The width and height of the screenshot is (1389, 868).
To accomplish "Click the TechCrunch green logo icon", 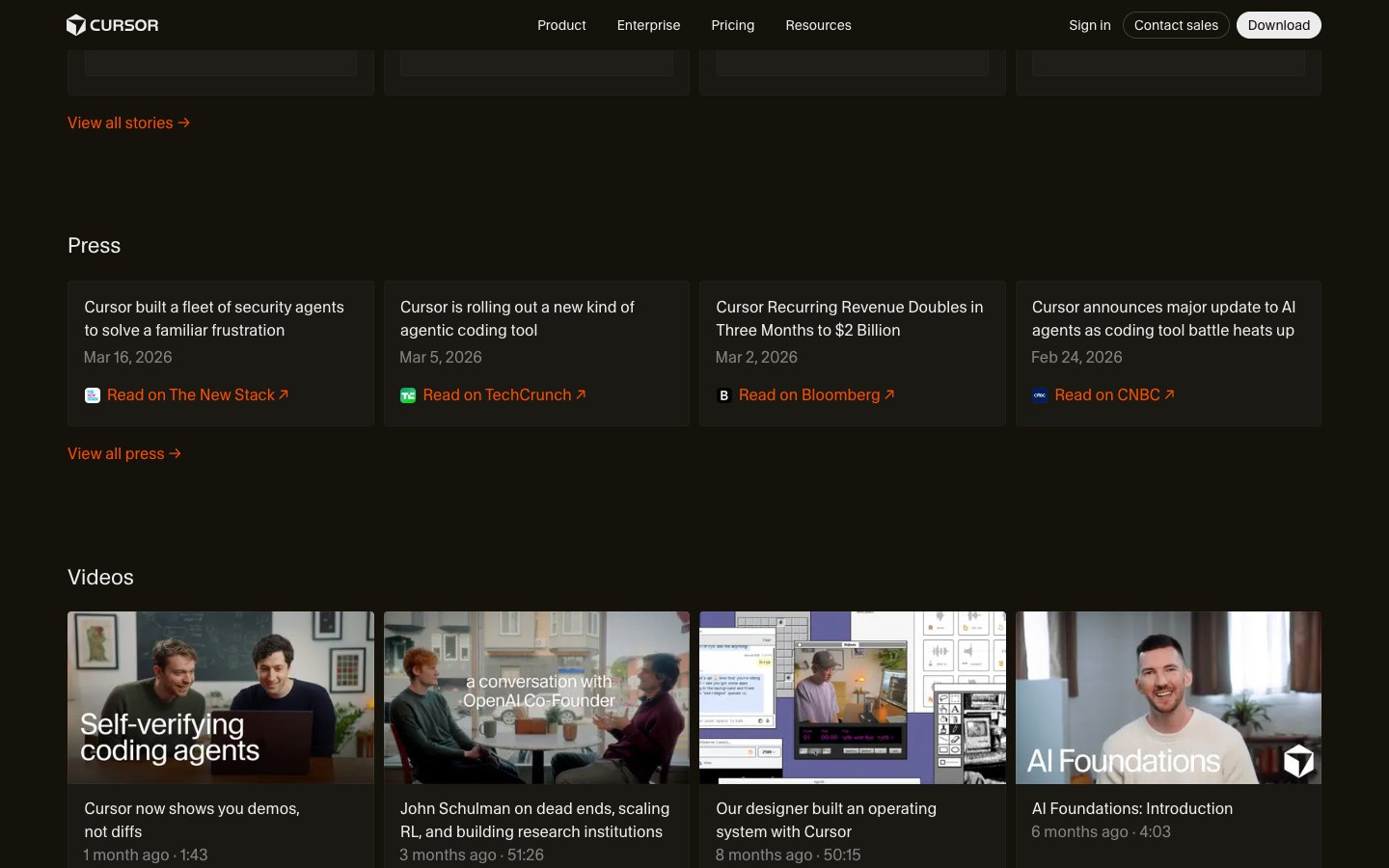I will pos(408,395).
